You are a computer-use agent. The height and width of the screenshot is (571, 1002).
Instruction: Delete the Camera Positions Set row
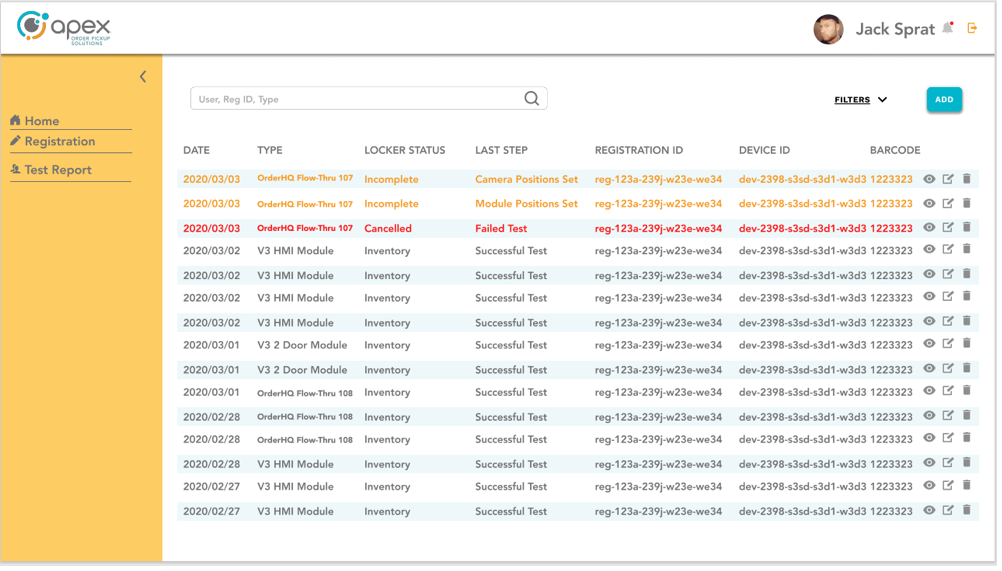[x=967, y=179]
